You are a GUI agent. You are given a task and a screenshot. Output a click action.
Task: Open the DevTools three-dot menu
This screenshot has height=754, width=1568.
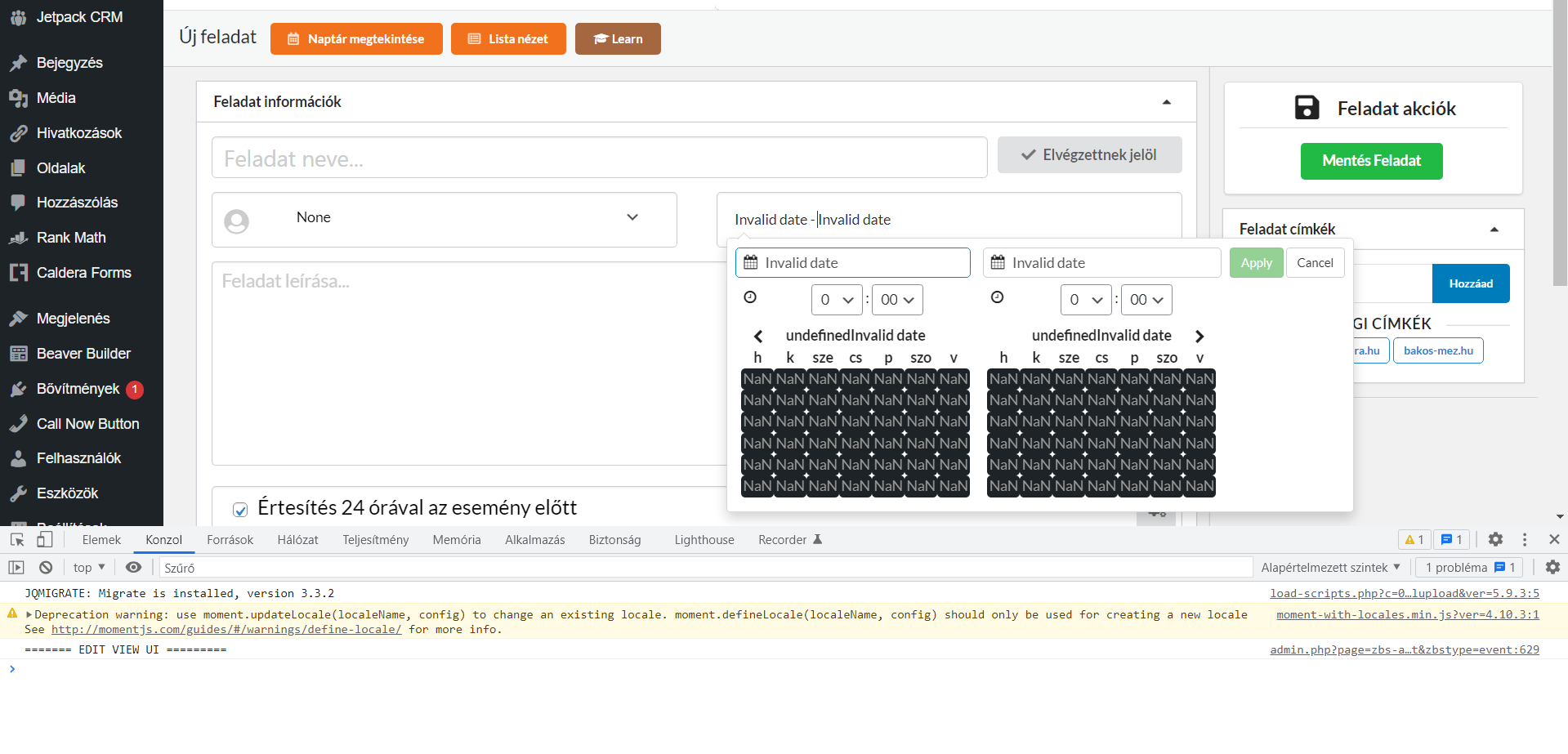click(x=1525, y=539)
